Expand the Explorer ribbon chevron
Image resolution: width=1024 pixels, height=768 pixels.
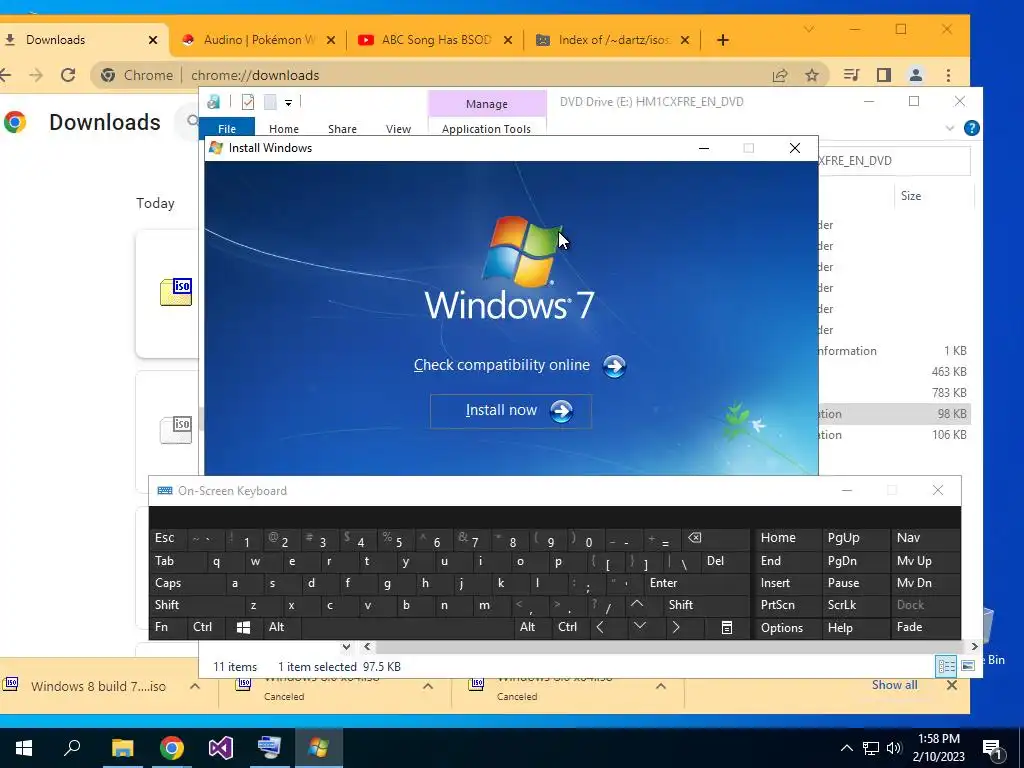pos(950,129)
